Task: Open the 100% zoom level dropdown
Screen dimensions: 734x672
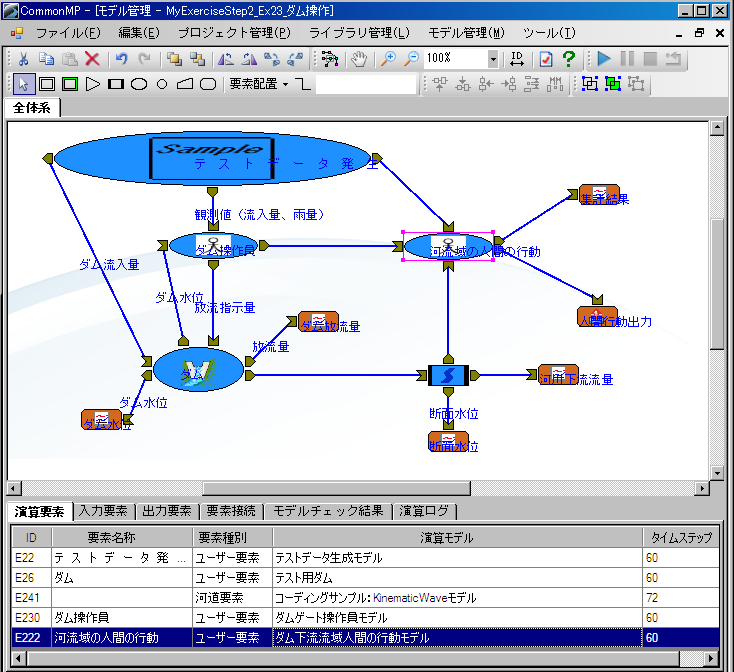Action: [x=493, y=59]
